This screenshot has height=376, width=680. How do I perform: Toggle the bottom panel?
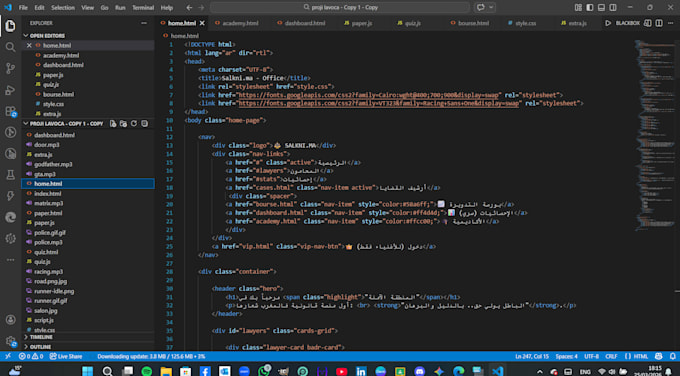[x=601, y=7]
